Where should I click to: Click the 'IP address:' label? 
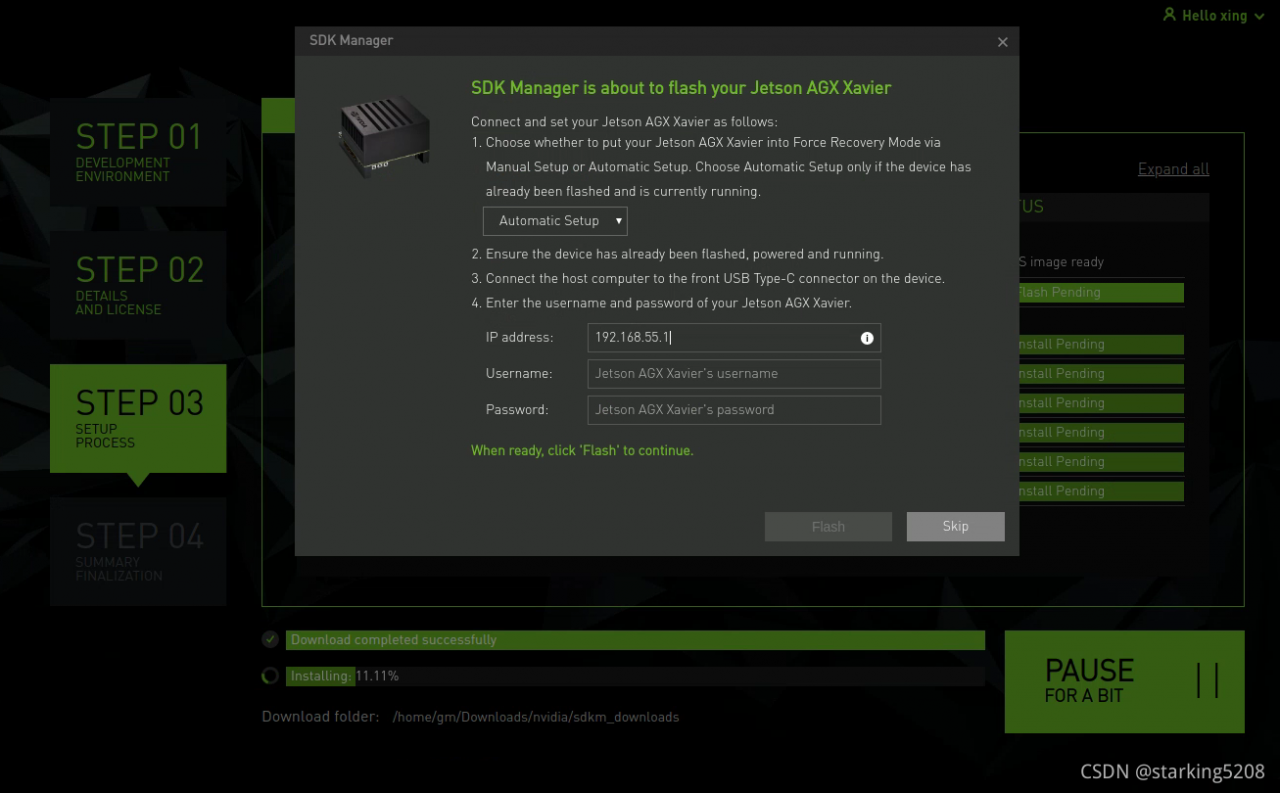click(x=519, y=338)
